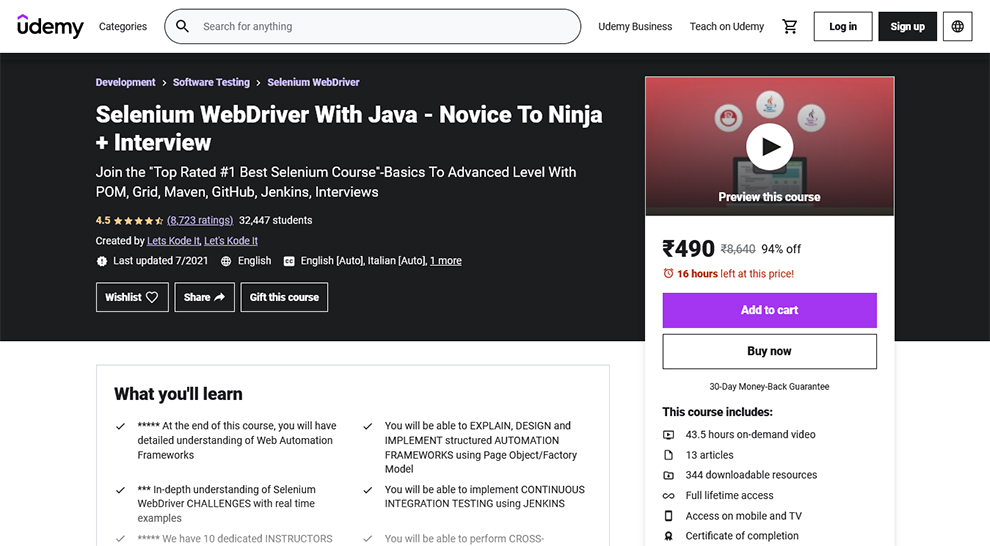
Task: Play the course preview video
Action: click(x=769, y=148)
